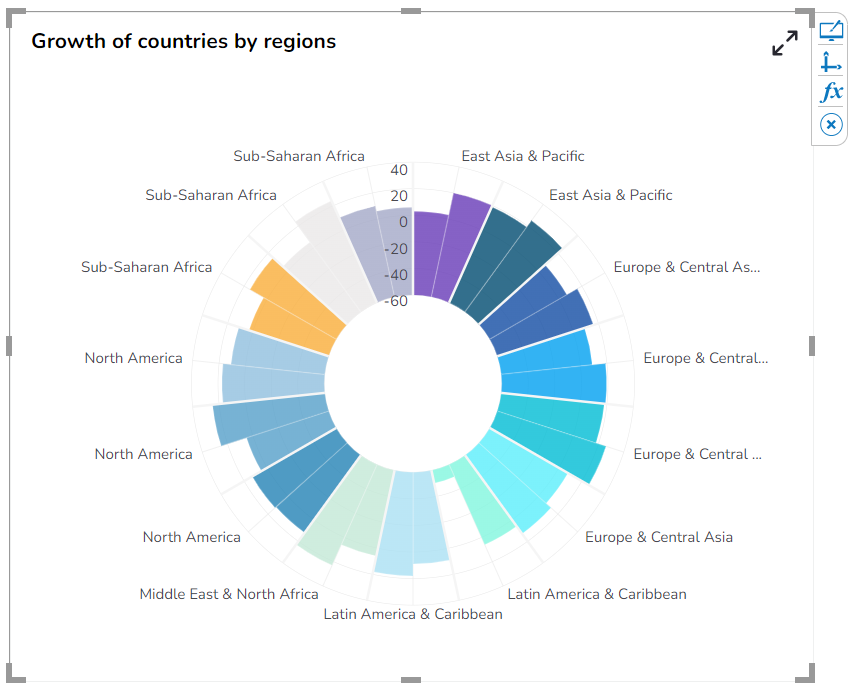This screenshot has width=852, height=687.
Task: Open the fx formula icon
Action: (x=831, y=93)
